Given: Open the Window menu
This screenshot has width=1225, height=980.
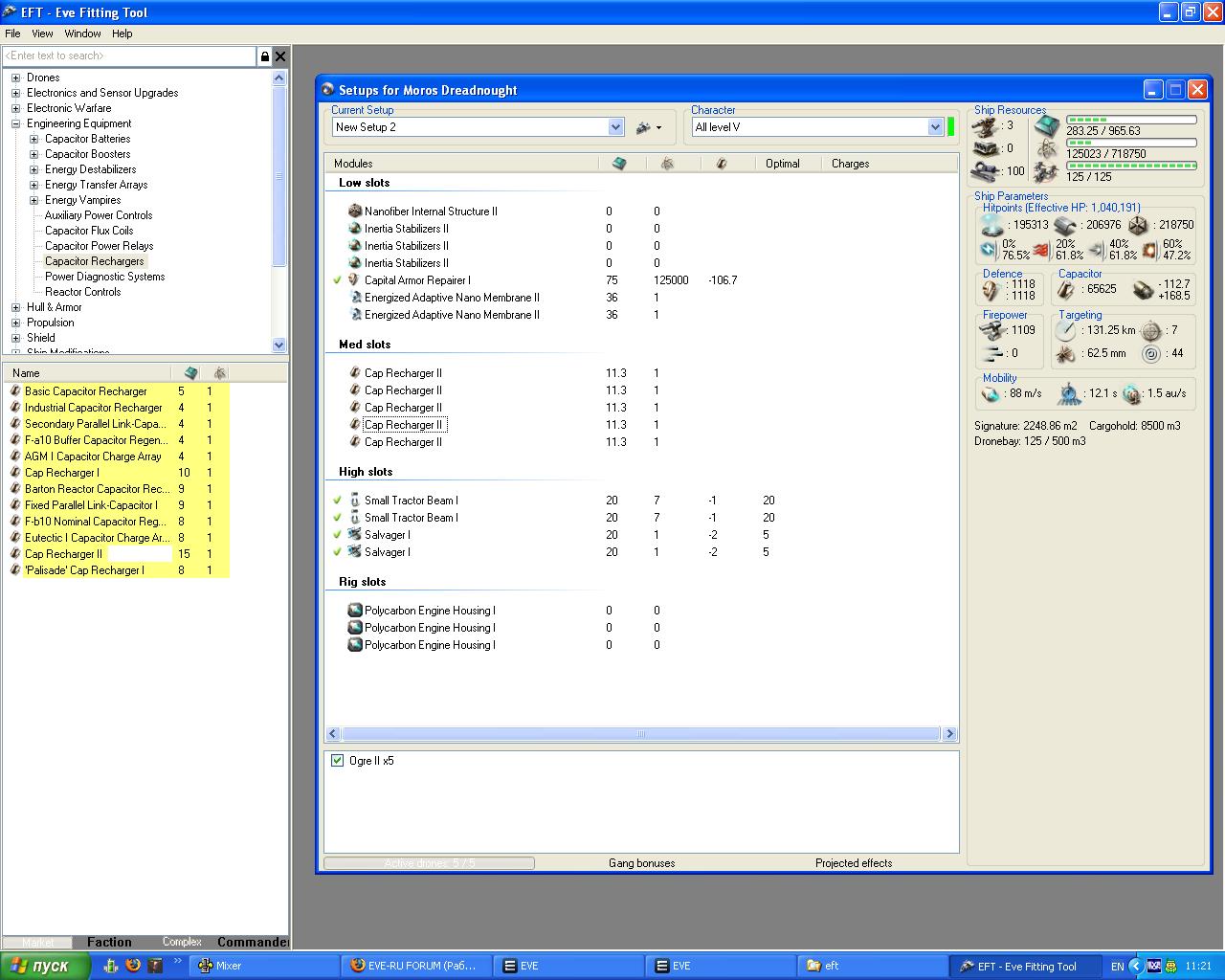Looking at the screenshot, I should (x=82, y=33).
